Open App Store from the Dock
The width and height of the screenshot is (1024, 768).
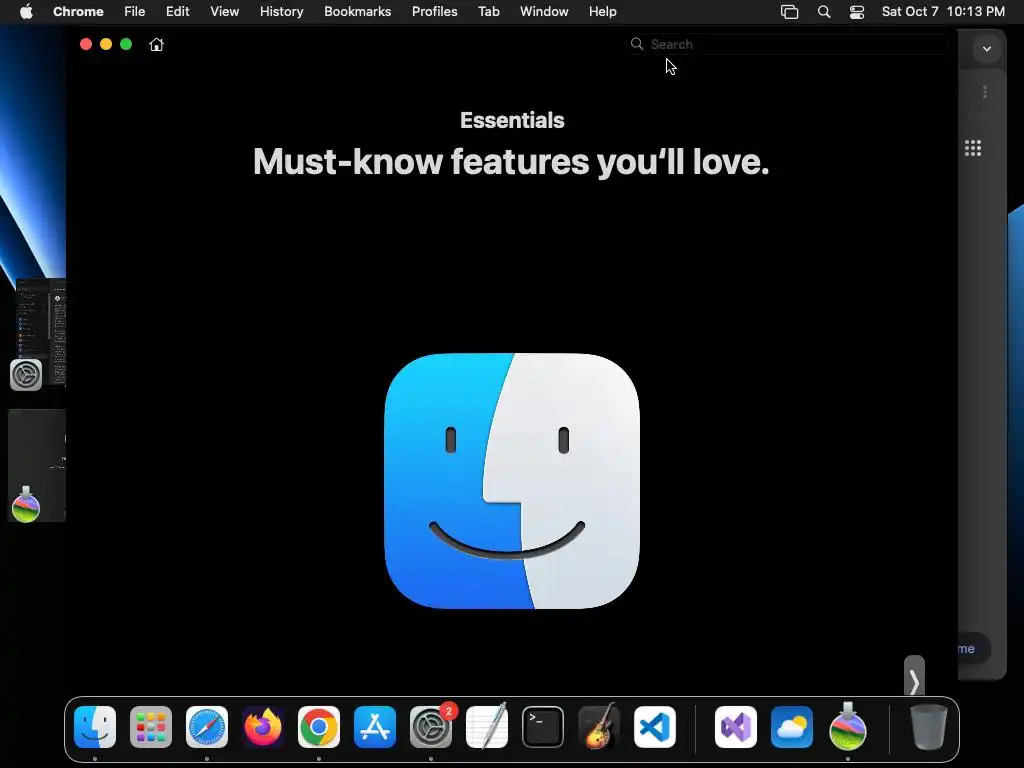tap(375, 727)
